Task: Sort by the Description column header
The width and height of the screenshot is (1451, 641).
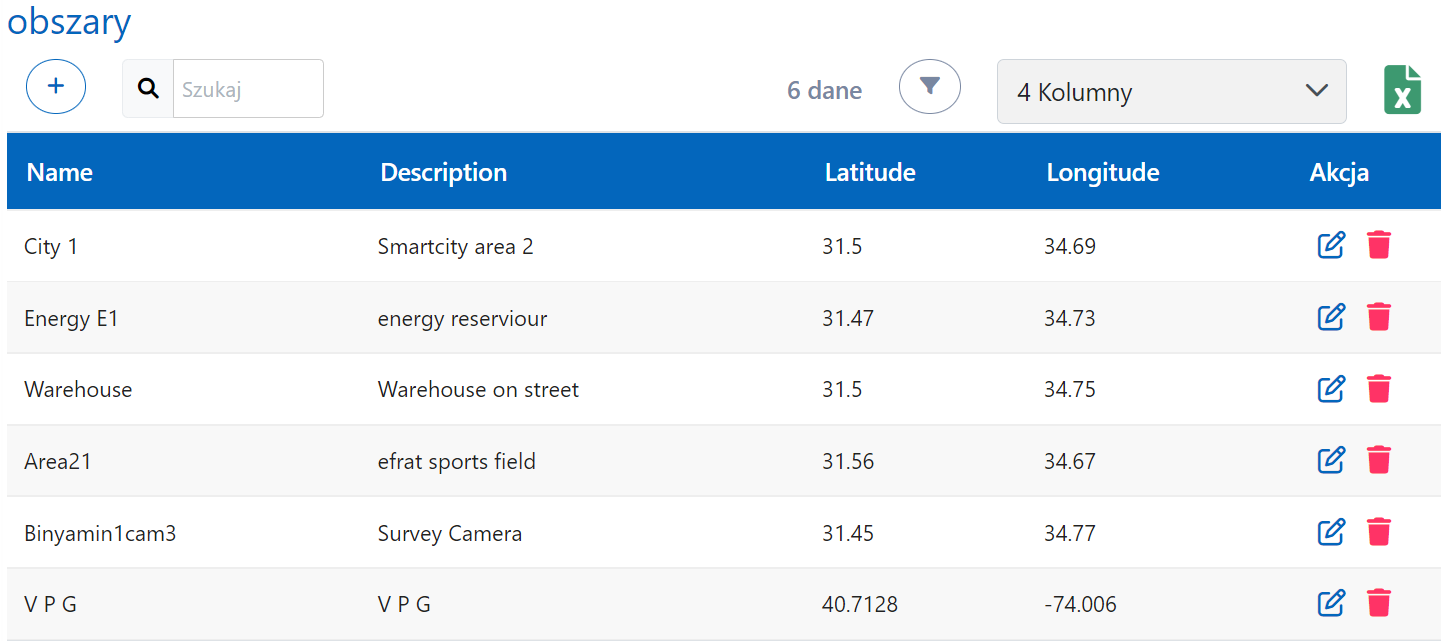Action: [x=444, y=172]
